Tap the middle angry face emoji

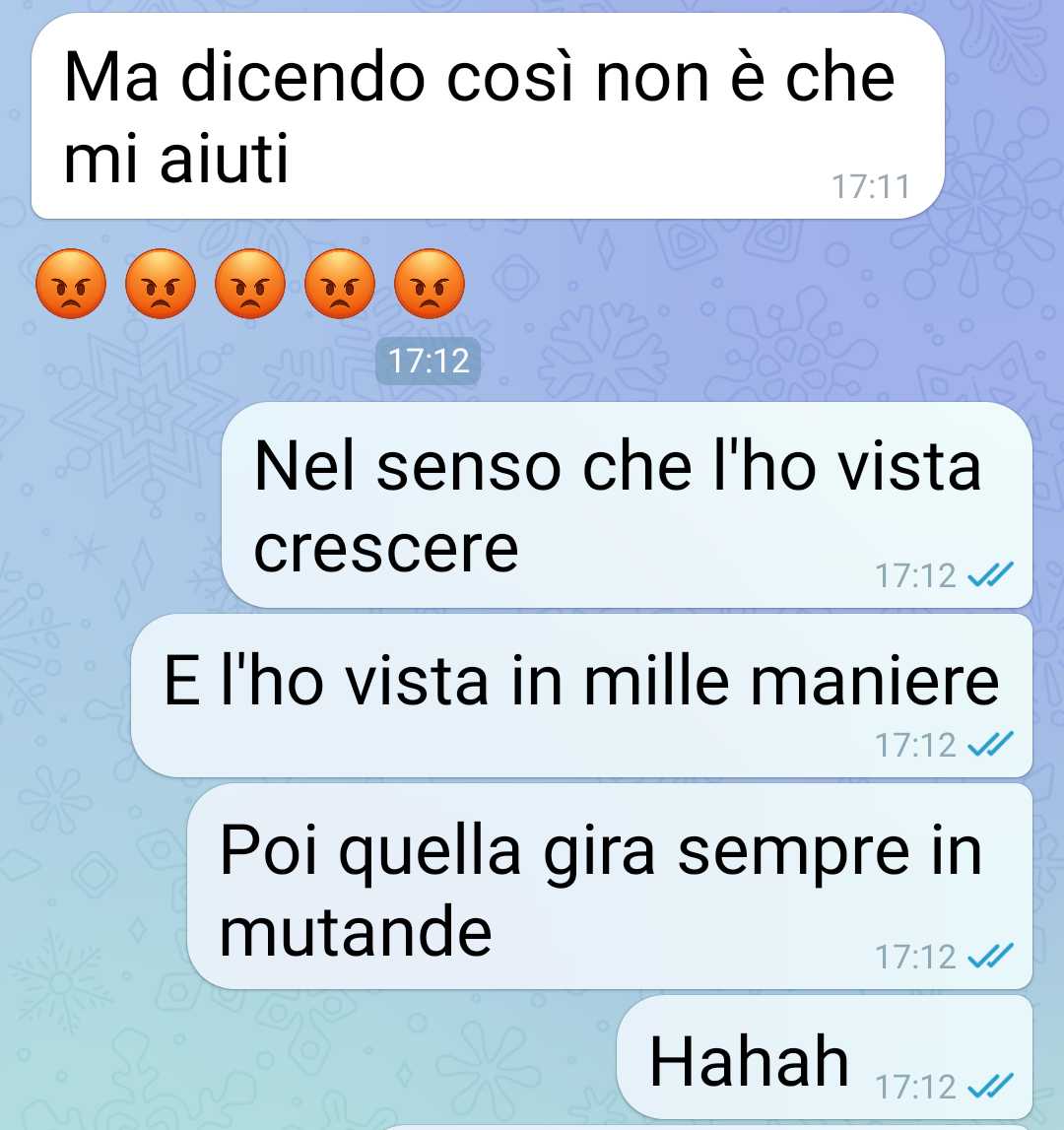[x=250, y=284]
